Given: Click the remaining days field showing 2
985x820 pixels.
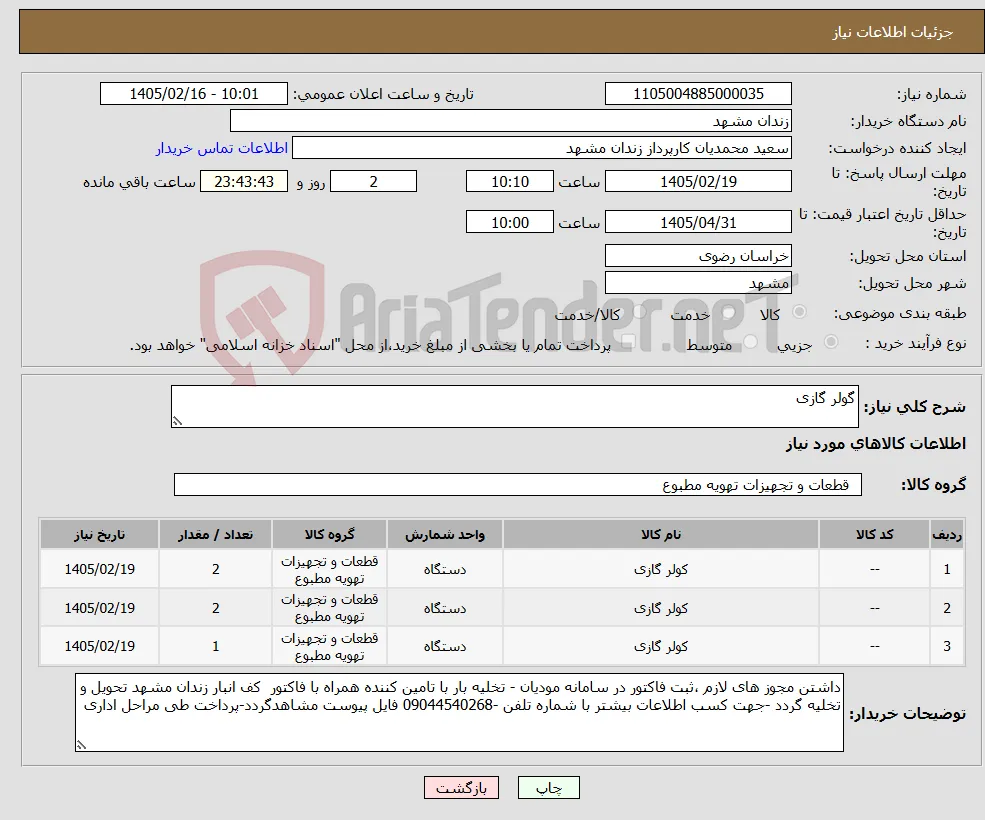Looking at the screenshot, I should click(373, 182).
